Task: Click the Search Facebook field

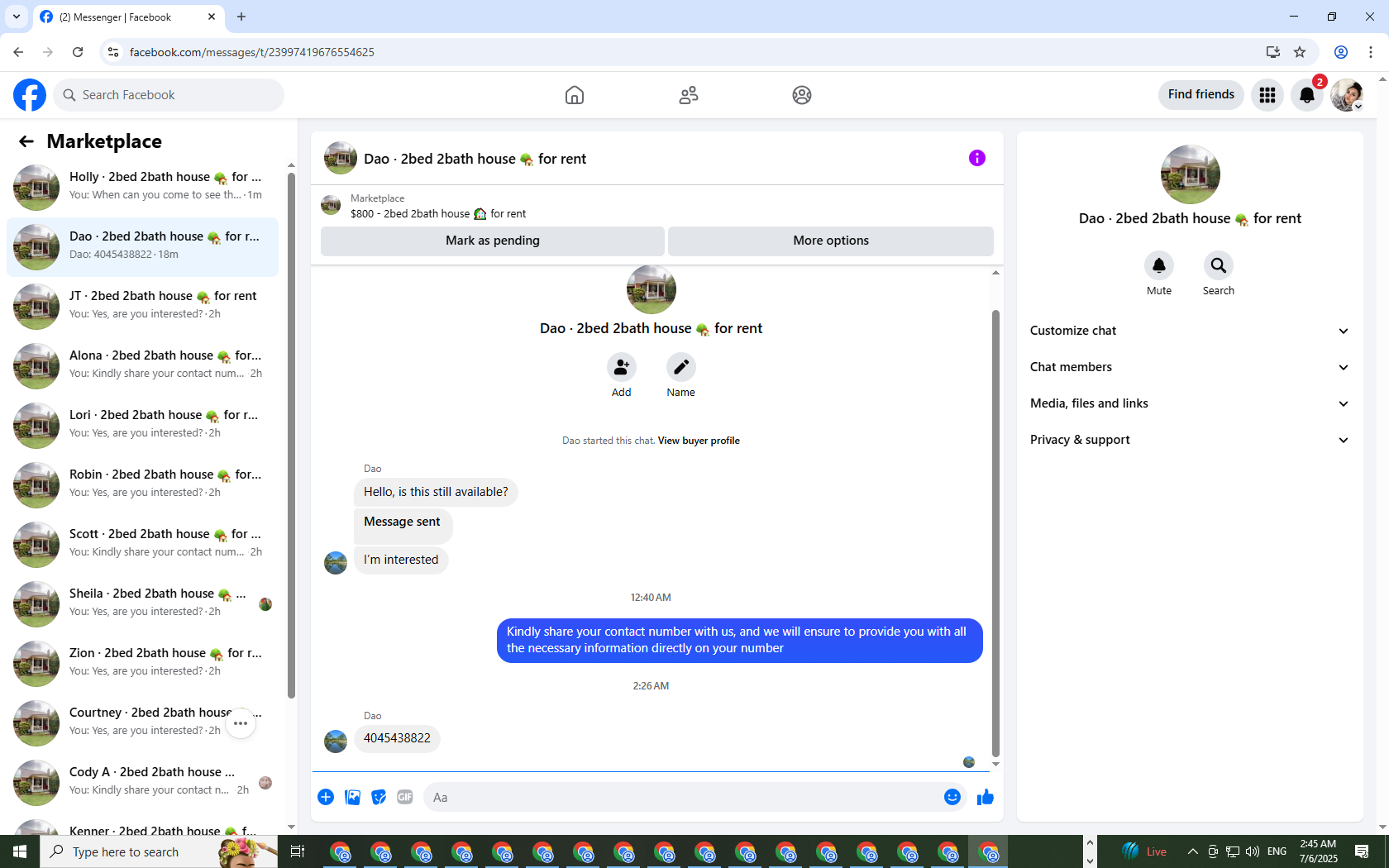Action: pos(169,95)
